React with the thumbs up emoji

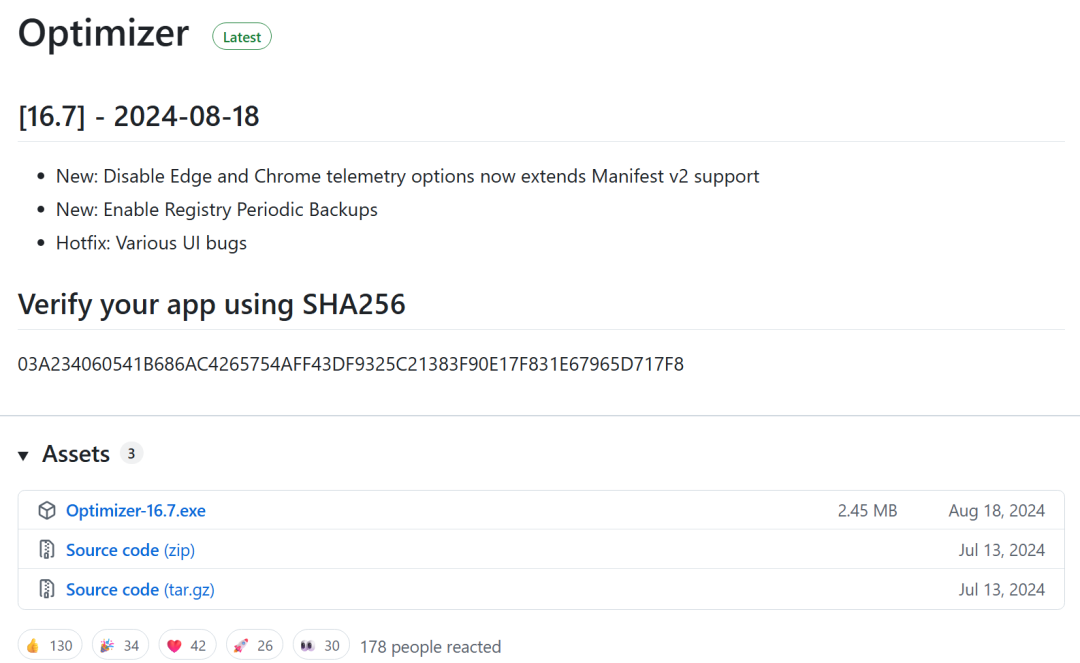(48, 646)
